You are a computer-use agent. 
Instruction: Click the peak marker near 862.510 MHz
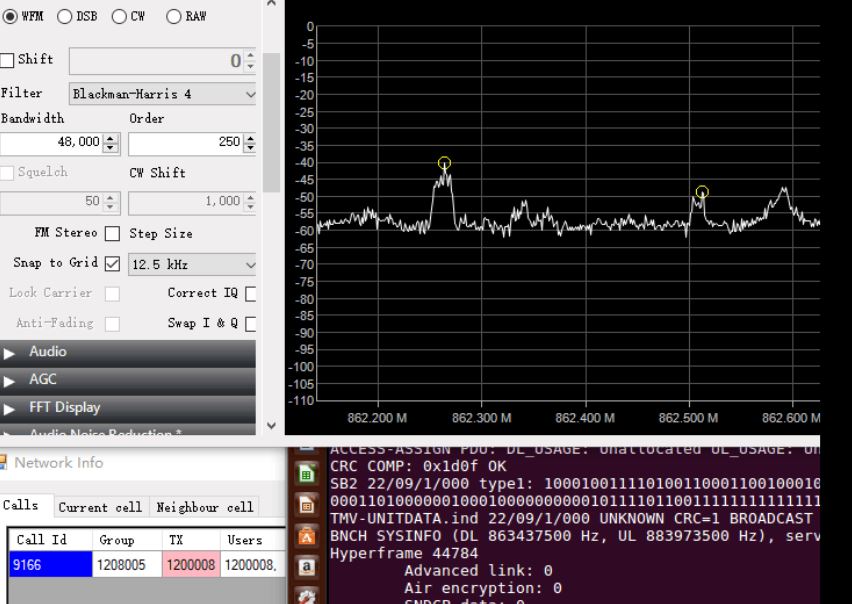[702, 192]
